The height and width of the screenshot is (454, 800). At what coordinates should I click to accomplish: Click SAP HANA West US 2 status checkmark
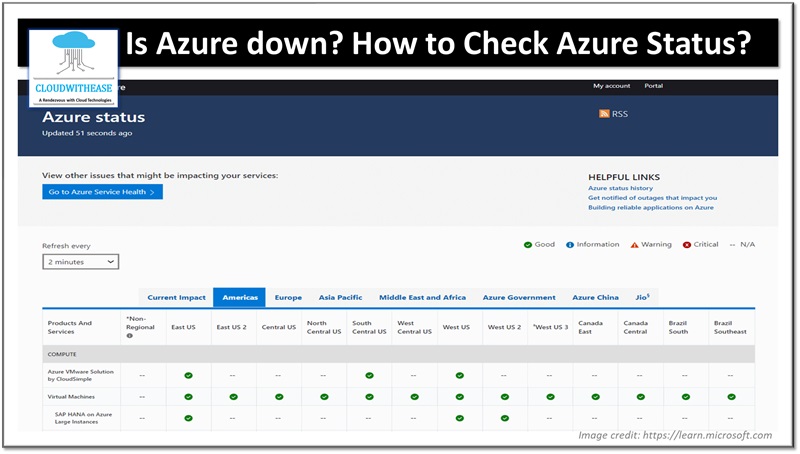tap(505, 418)
